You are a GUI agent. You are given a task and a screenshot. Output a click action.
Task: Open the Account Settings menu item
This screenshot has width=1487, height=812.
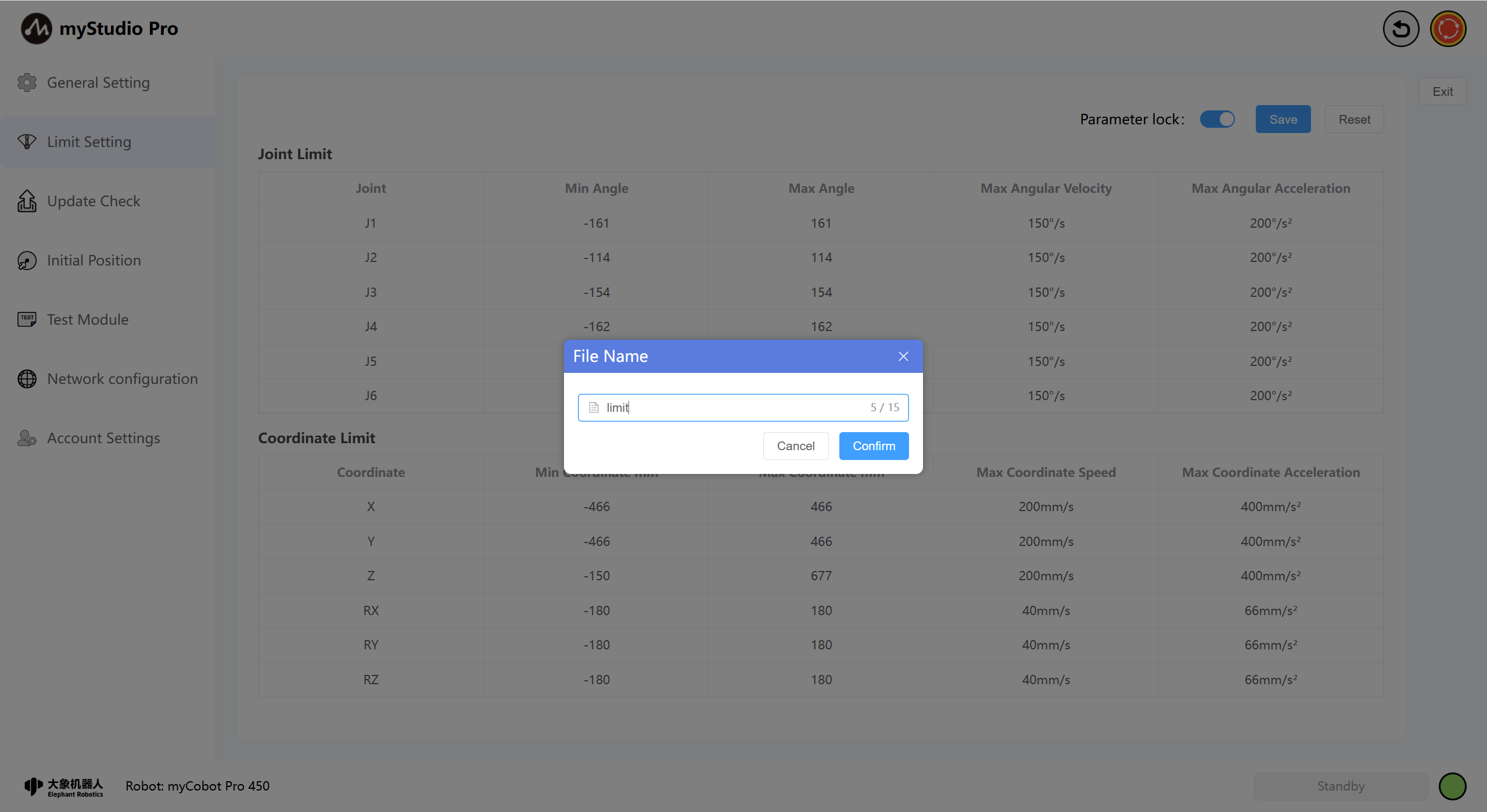click(103, 438)
